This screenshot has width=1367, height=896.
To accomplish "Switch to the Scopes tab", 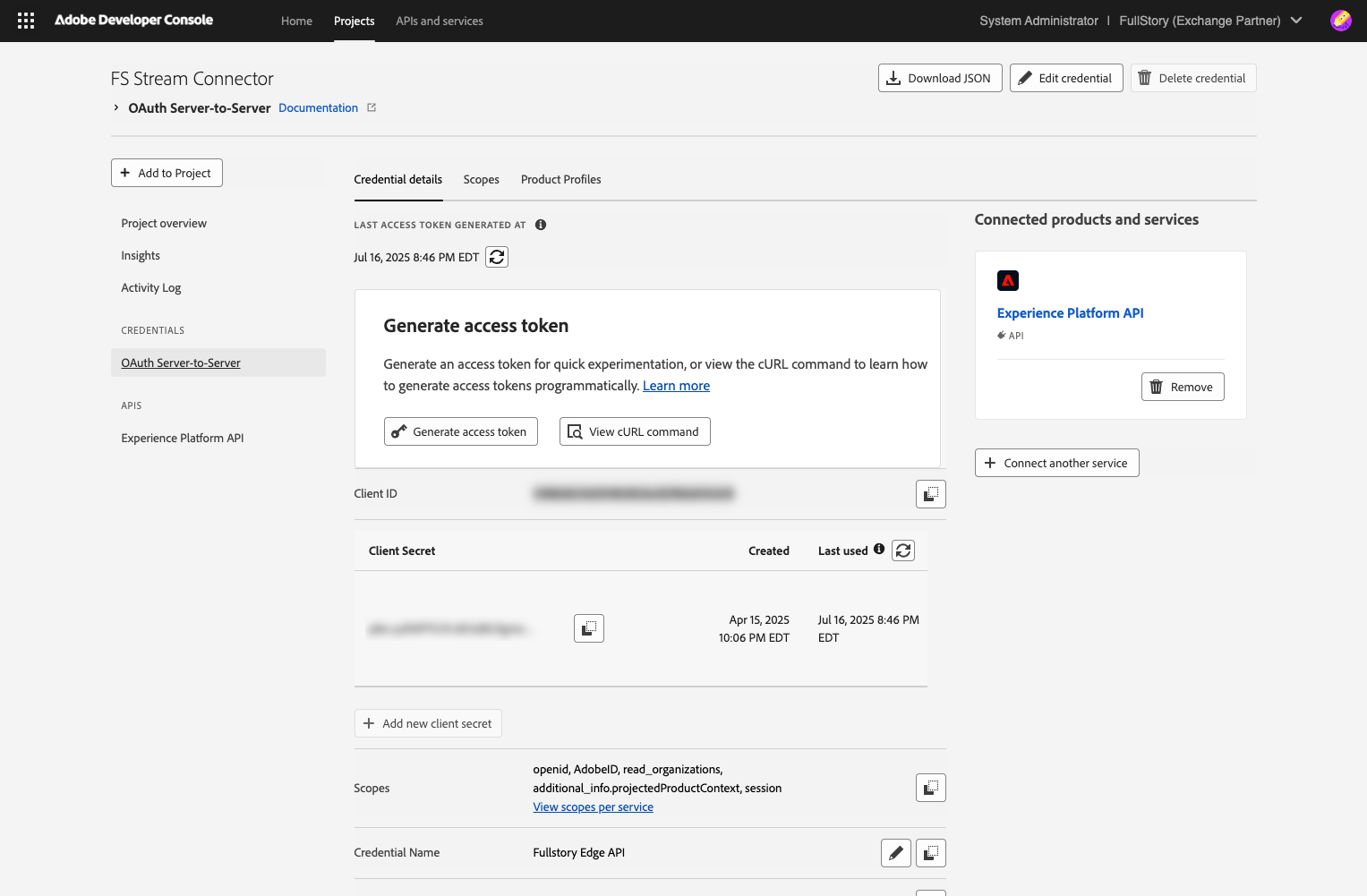I will click(482, 179).
